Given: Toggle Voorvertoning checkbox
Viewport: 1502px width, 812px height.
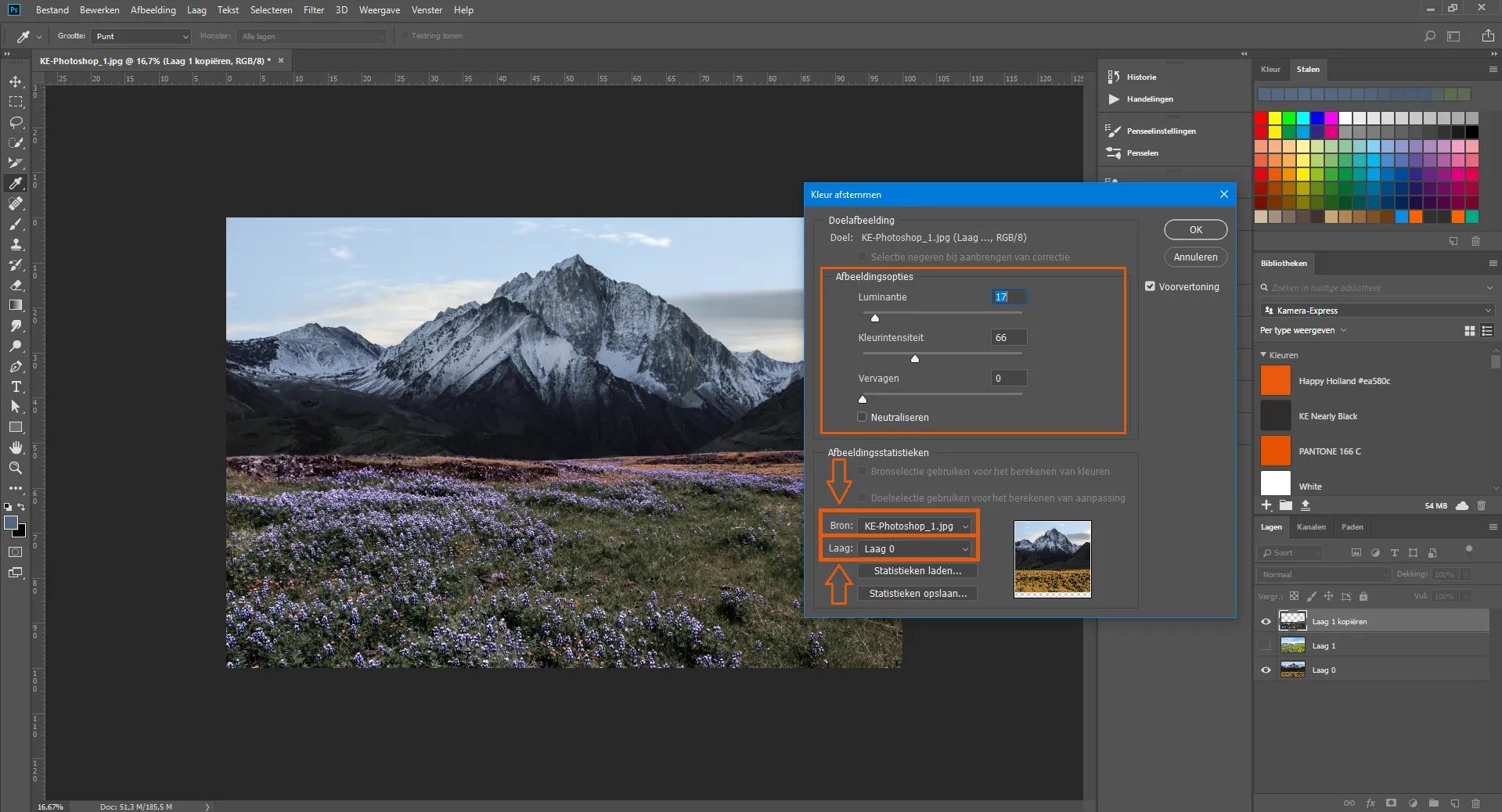Looking at the screenshot, I should pyautogui.click(x=1150, y=286).
